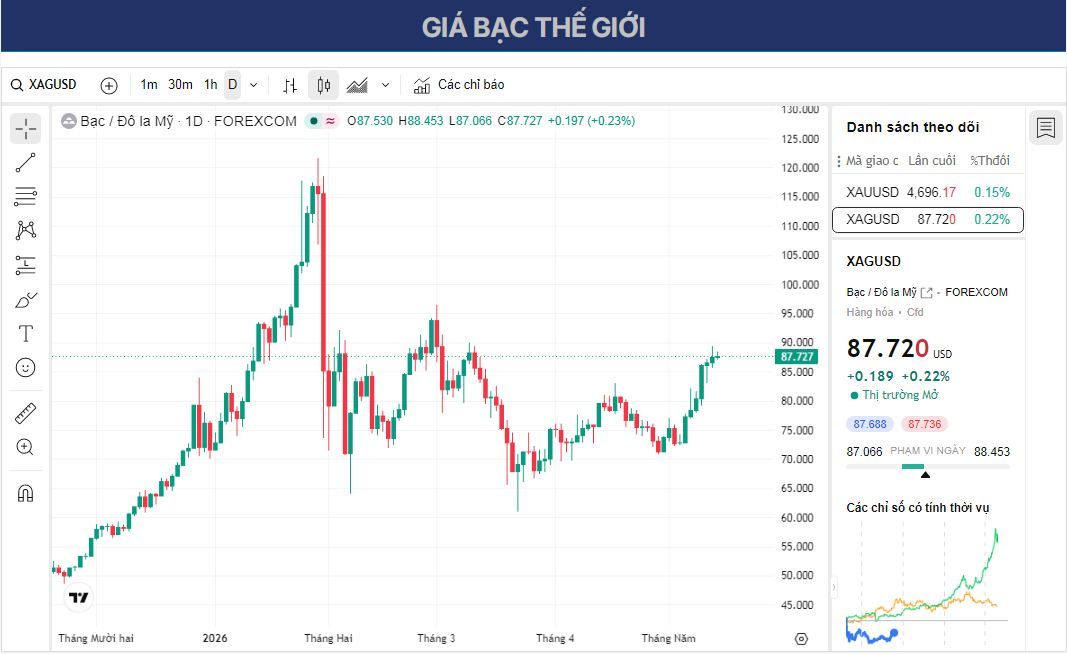Click the silver symbol logo in legend
This screenshot has width=1067, height=654.
[x=69, y=121]
